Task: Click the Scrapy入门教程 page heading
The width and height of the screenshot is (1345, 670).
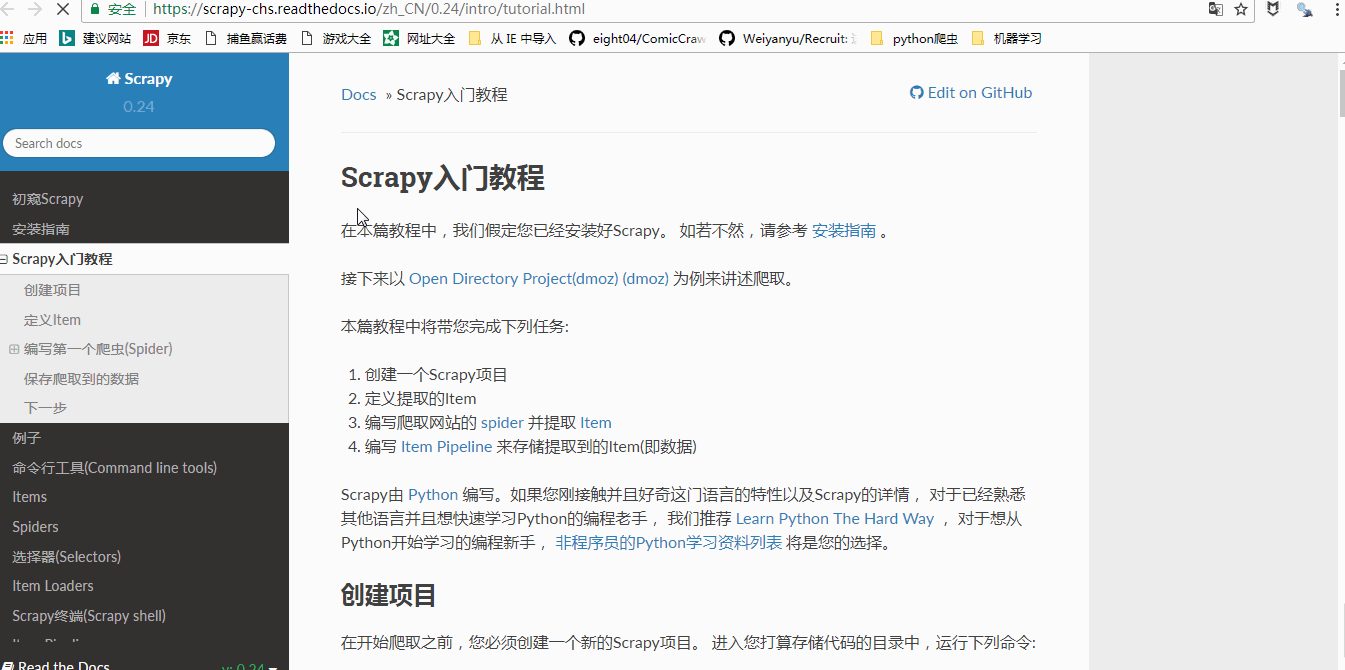Action: coord(443,178)
